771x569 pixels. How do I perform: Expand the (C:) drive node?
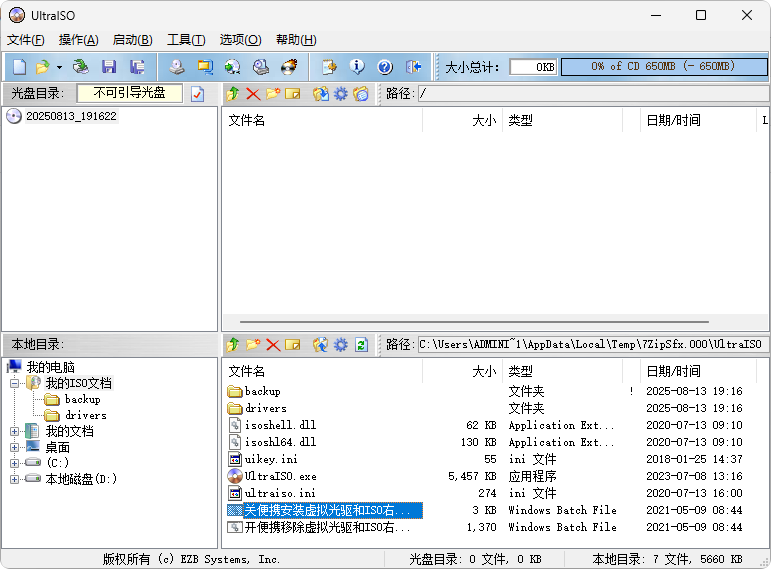[x=15, y=463]
